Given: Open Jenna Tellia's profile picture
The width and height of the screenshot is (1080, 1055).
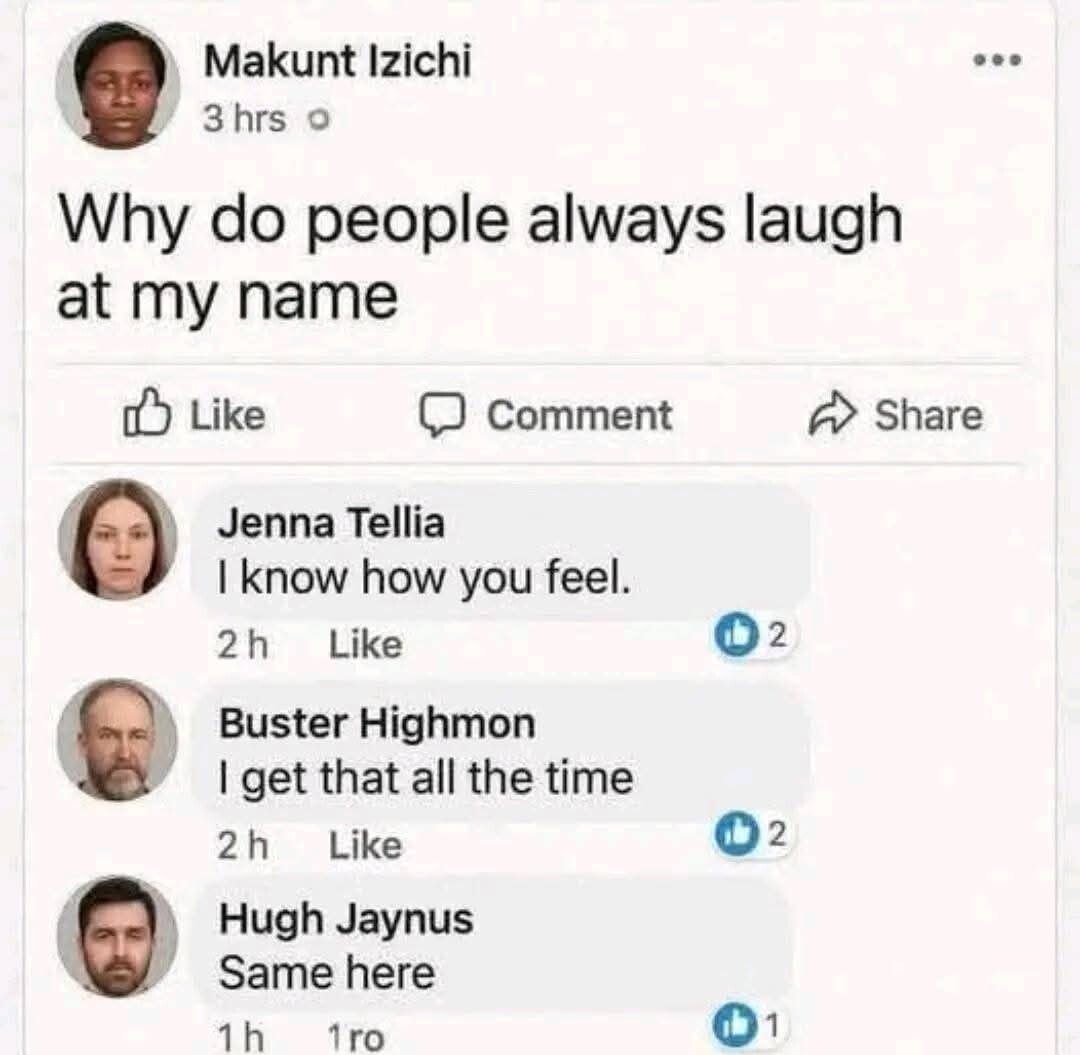Looking at the screenshot, I should [117, 539].
